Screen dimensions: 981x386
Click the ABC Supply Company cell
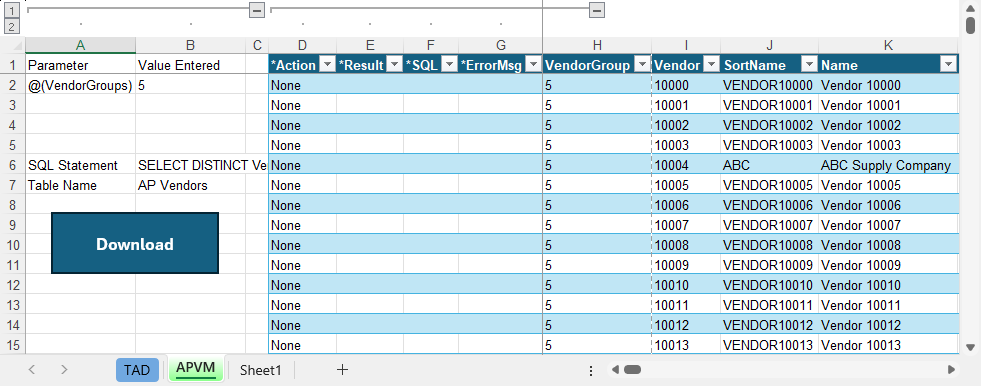coord(888,165)
